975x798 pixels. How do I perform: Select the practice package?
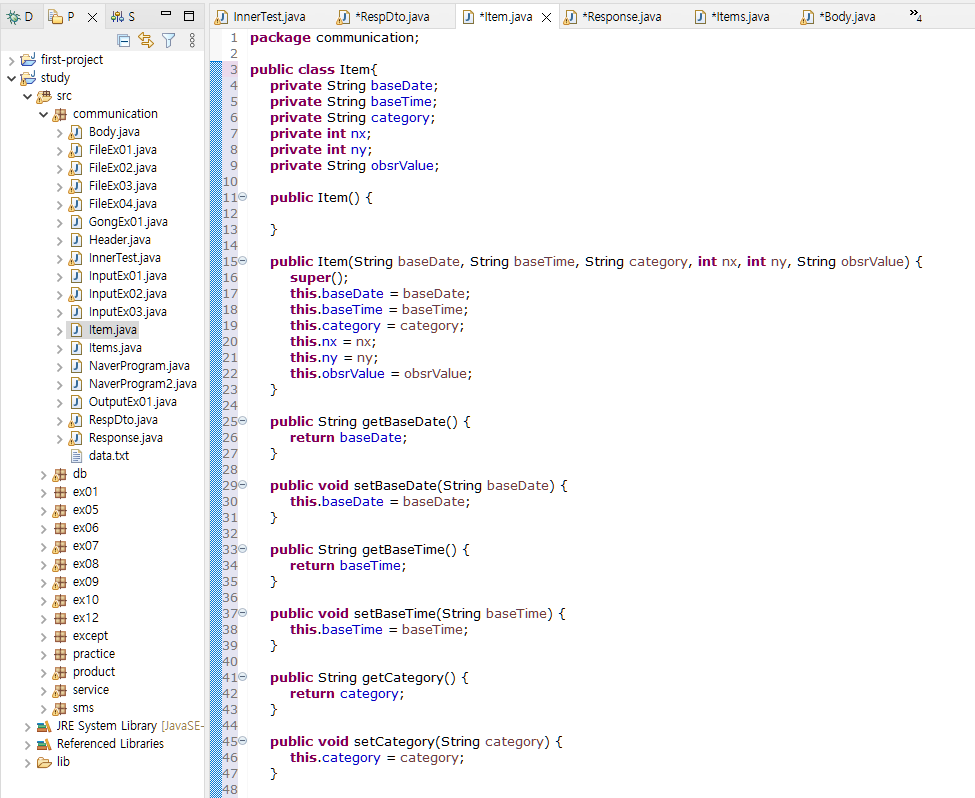tap(93, 654)
